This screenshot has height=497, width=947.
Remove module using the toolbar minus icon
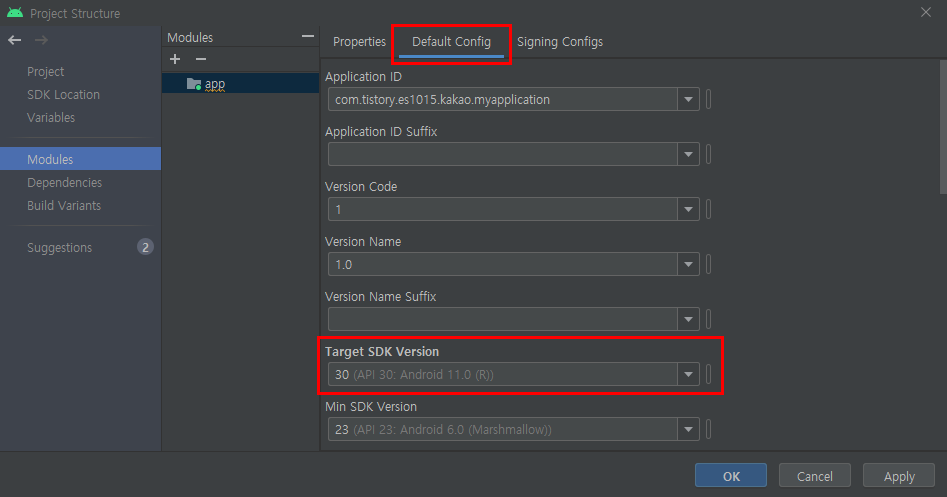point(201,59)
